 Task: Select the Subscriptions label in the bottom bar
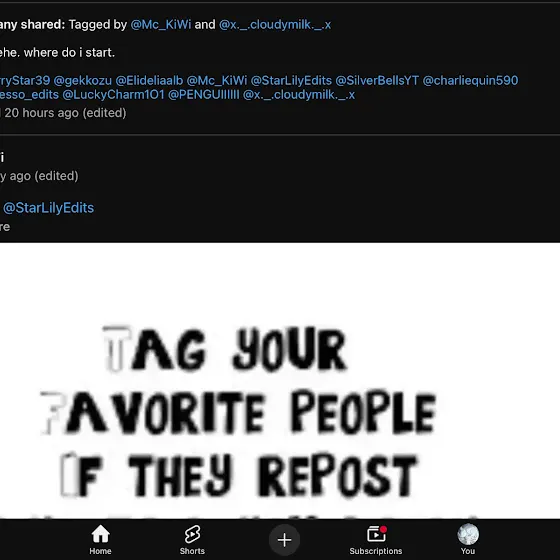pyautogui.click(x=376, y=551)
